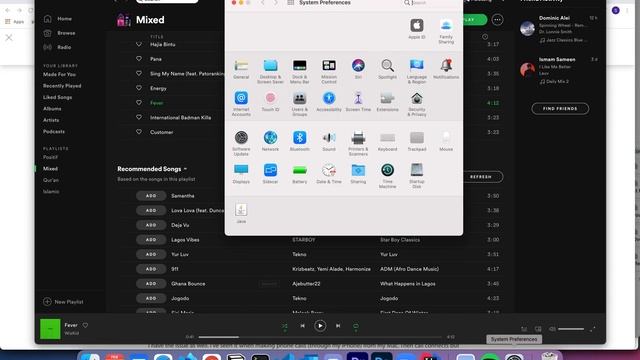The image size is (640, 360).
Task: Open Language & Region pane
Action: (x=416, y=71)
